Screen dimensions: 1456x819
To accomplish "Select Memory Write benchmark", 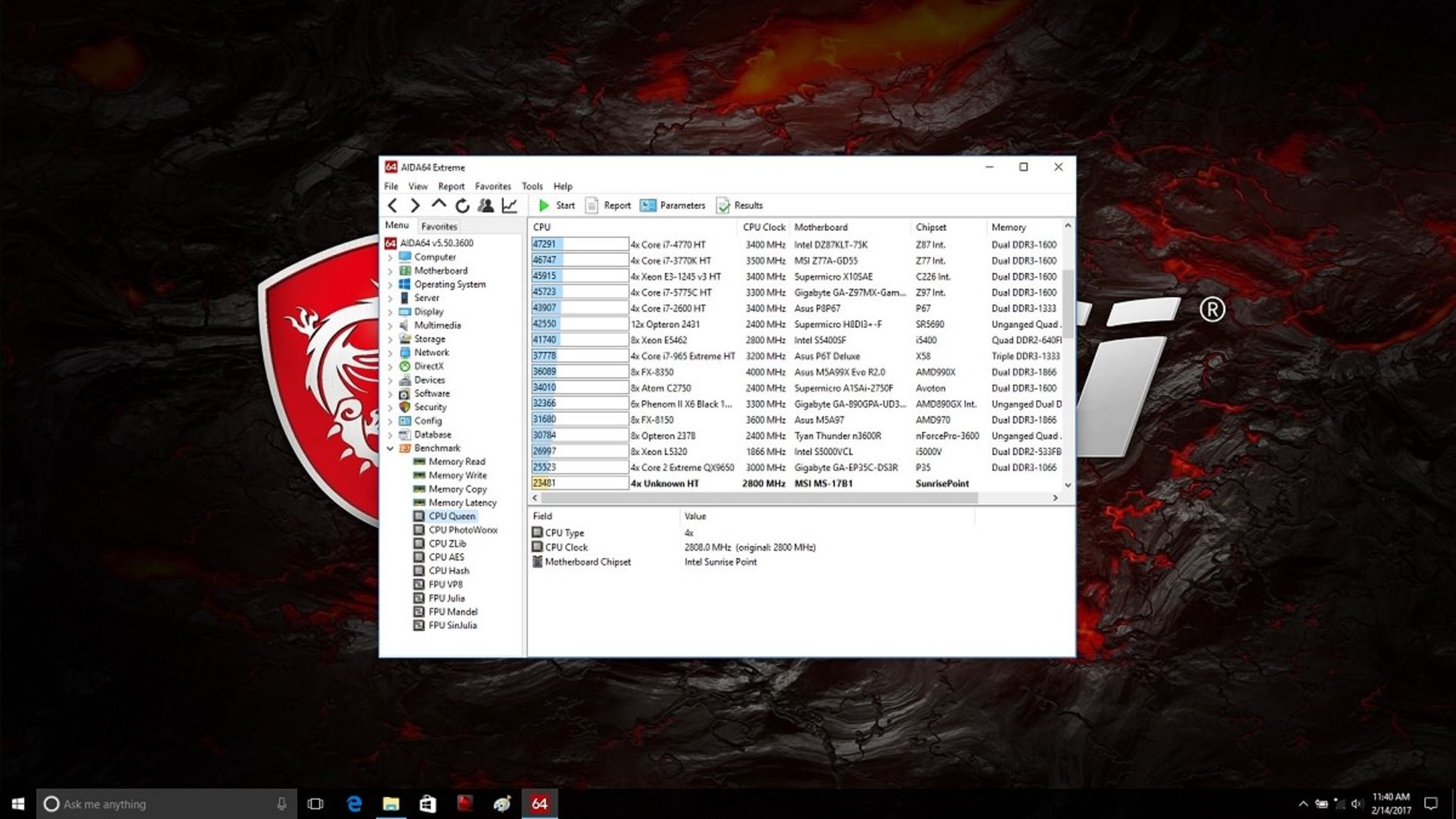I will pyautogui.click(x=457, y=475).
